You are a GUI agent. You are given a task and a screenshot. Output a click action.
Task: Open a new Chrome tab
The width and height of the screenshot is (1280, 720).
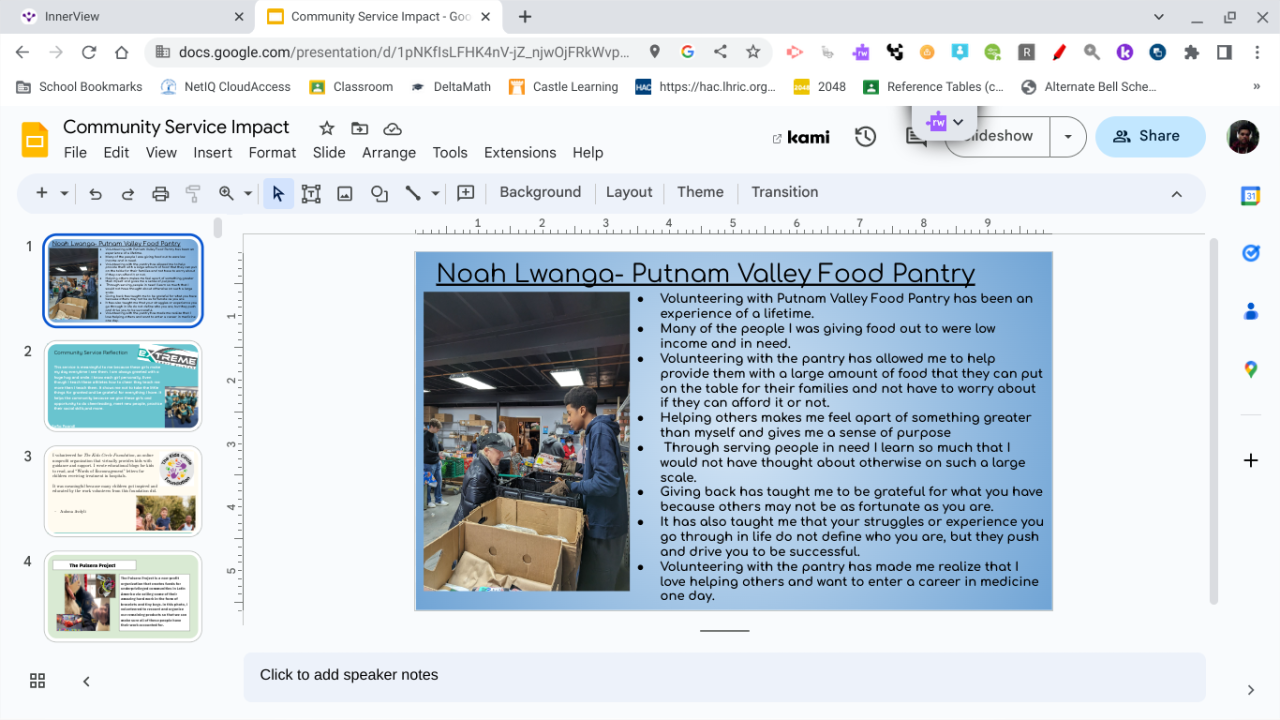525,17
